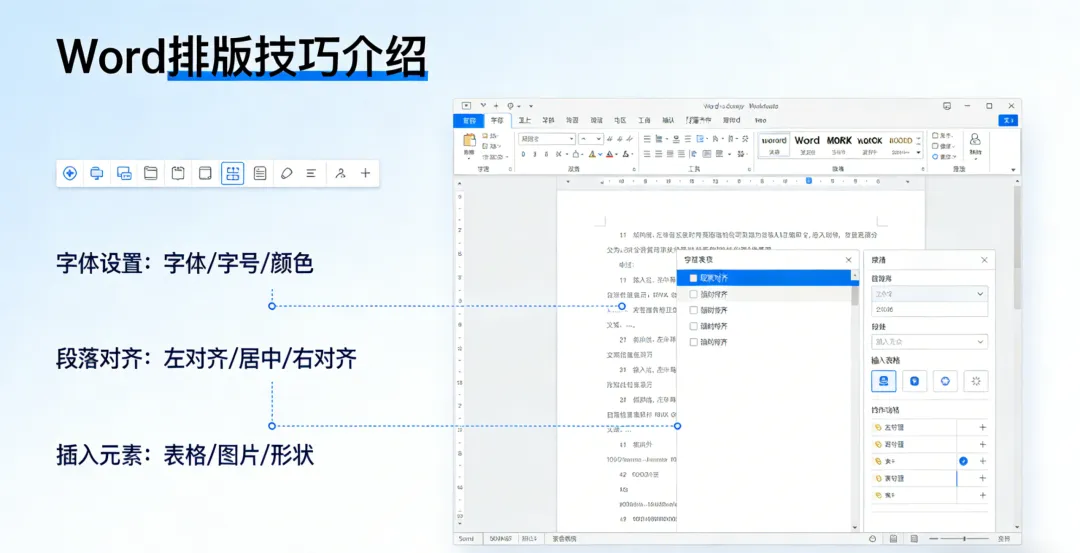This screenshot has width=1080, height=553.
Task: Click the yellow text highlight color icon
Action: tap(592, 154)
